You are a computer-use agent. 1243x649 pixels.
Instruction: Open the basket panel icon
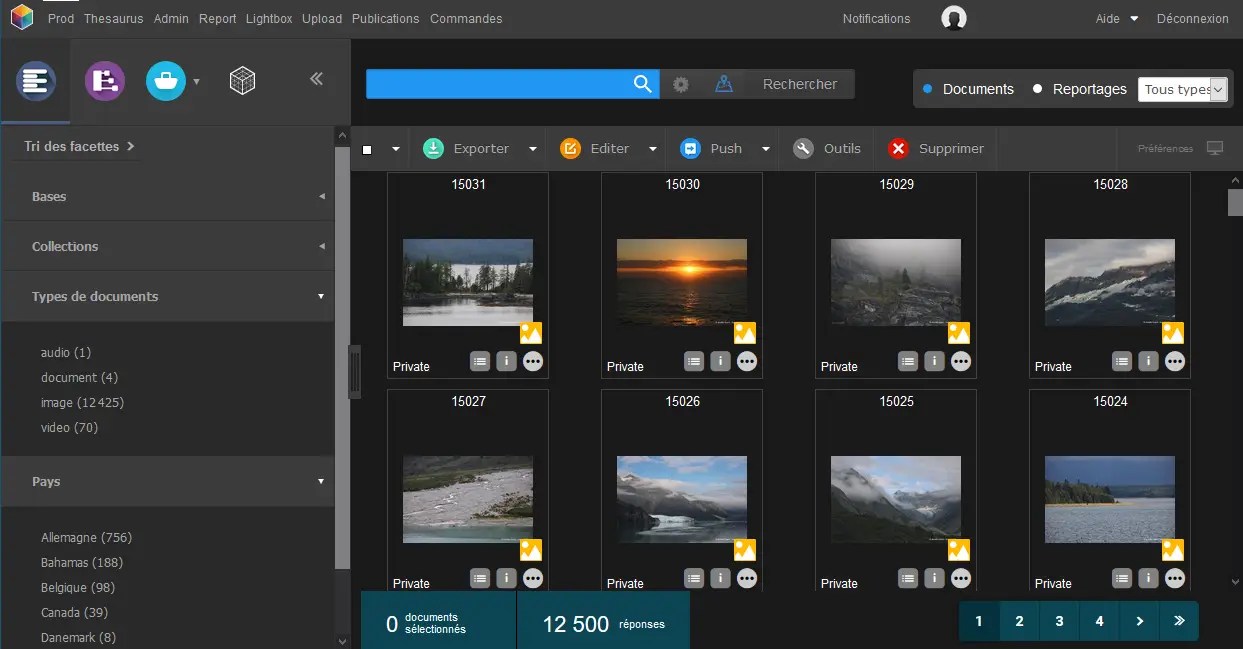click(x=165, y=80)
